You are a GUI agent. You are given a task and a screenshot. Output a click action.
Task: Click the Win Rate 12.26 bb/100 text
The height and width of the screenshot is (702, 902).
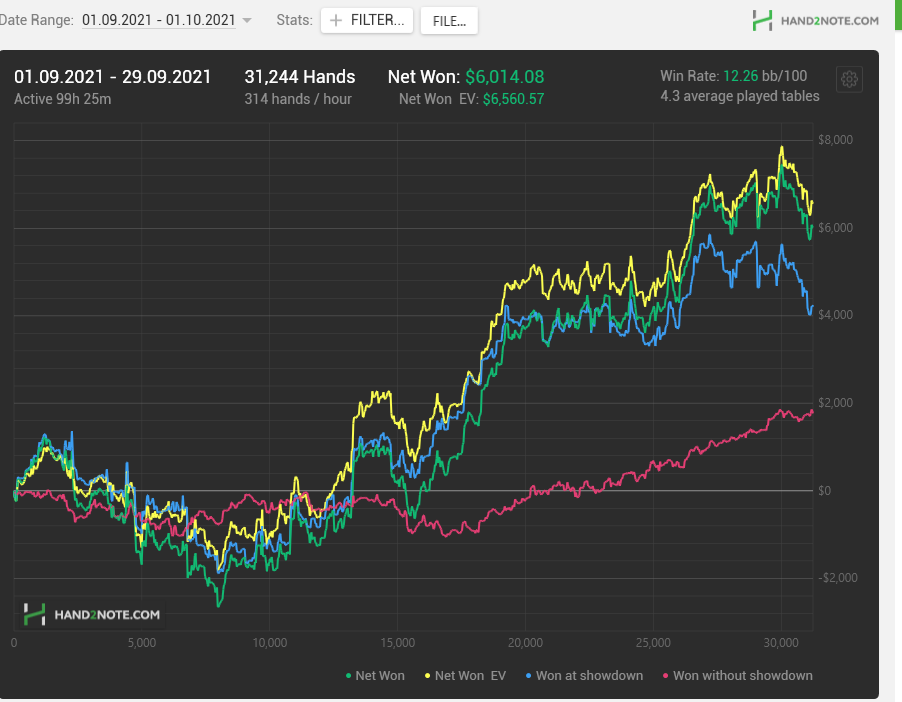733,76
